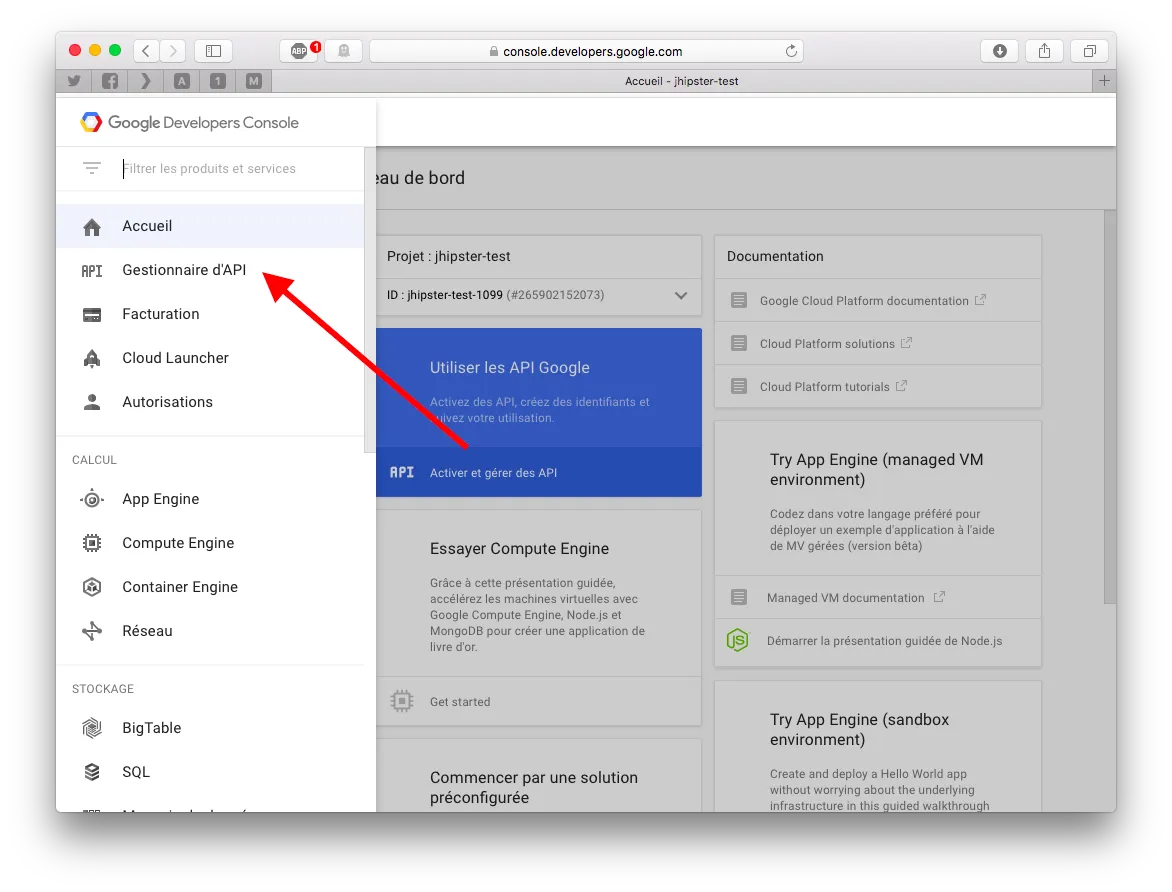Open Cloud Launcher menu item
The width and height of the screenshot is (1172, 892).
[x=211, y=358]
